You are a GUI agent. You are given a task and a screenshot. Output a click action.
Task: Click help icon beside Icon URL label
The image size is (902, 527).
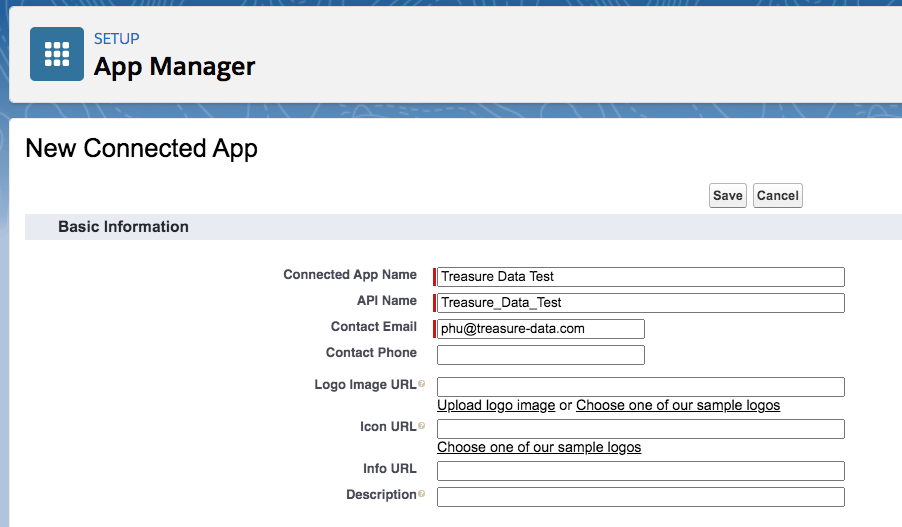(x=421, y=427)
